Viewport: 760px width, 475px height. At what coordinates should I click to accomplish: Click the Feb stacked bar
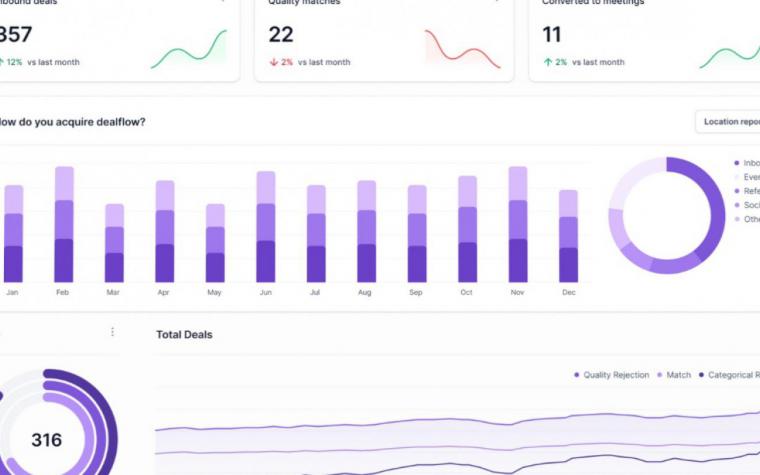(64, 224)
